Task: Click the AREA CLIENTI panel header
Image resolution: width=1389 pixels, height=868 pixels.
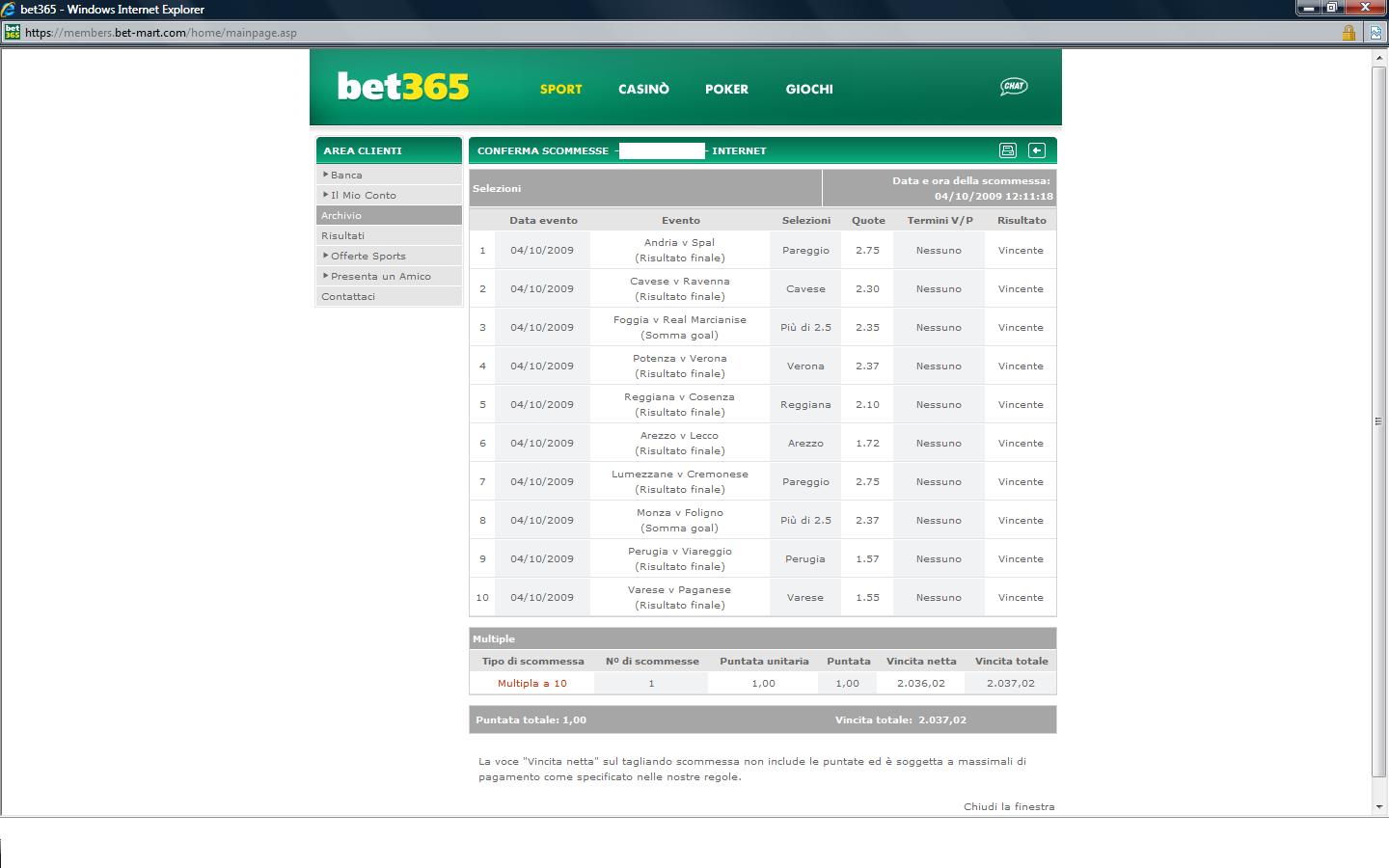Action: 389,150
